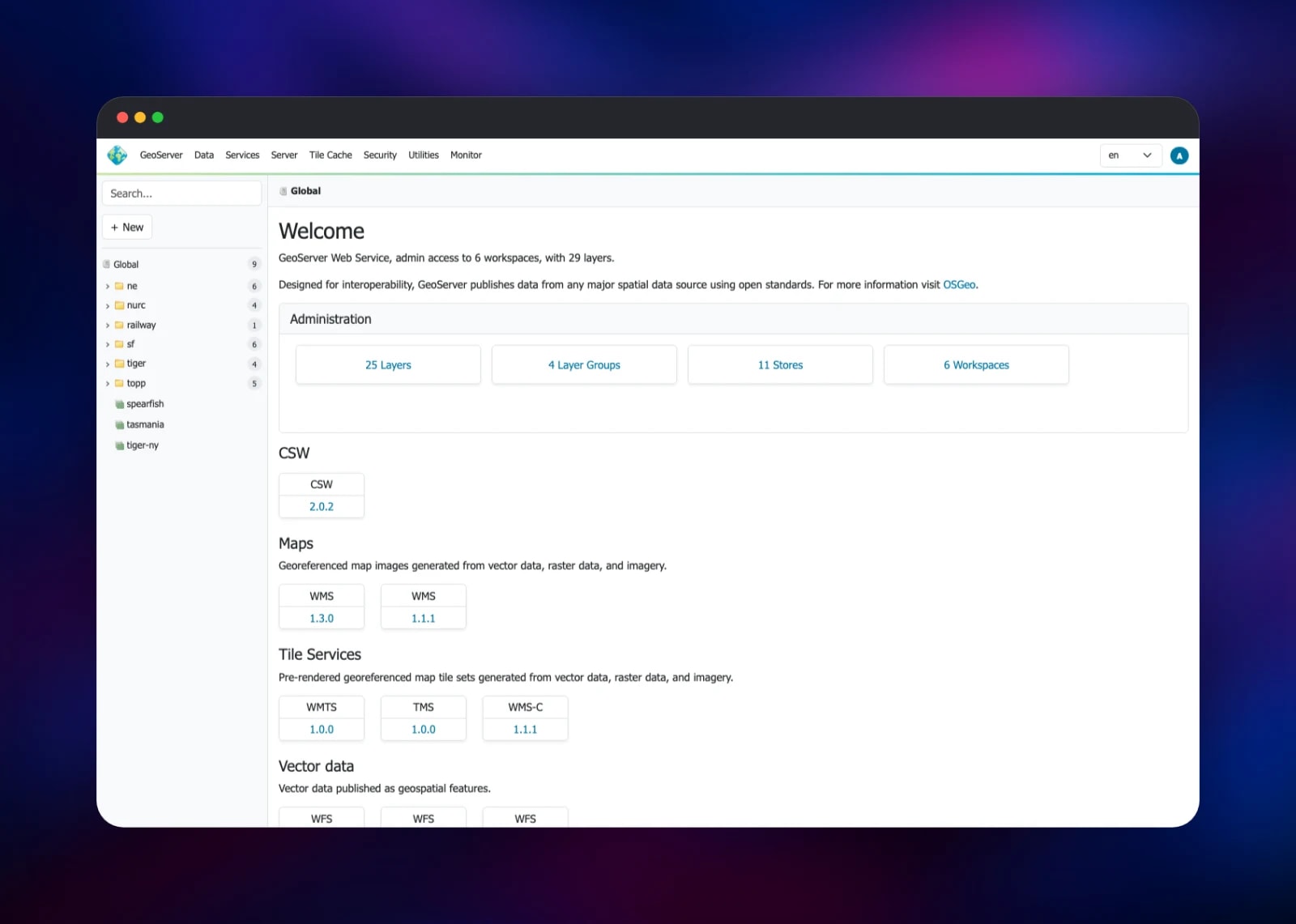The width and height of the screenshot is (1296, 924).
Task: Open the GeoServer menu item
Action: 161,155
